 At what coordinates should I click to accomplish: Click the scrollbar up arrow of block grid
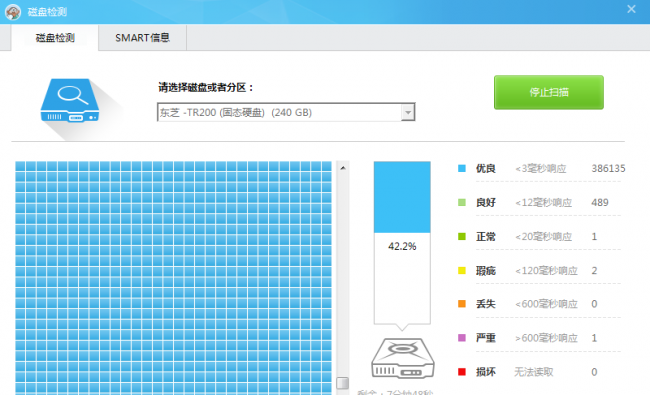(x=343, y=168)
